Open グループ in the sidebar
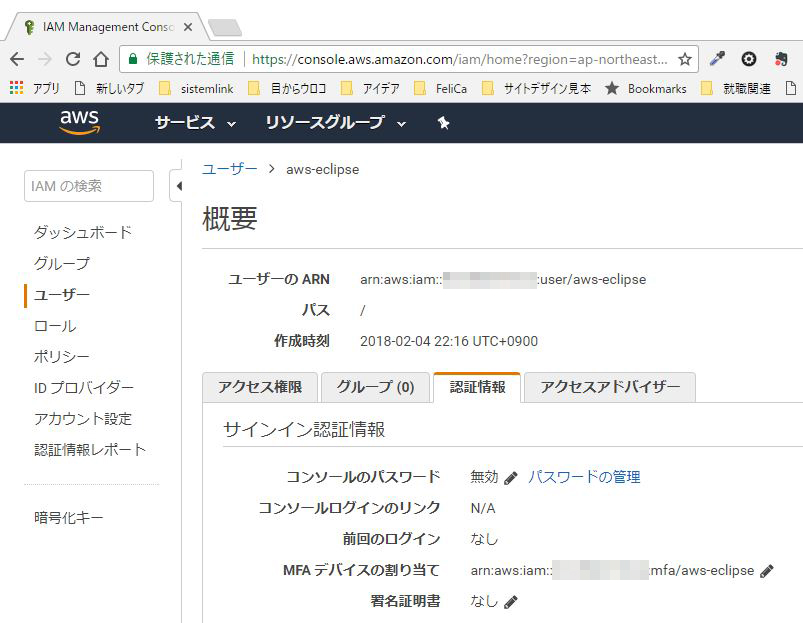This screenshot has width=803, height=623. click(61, 264)
